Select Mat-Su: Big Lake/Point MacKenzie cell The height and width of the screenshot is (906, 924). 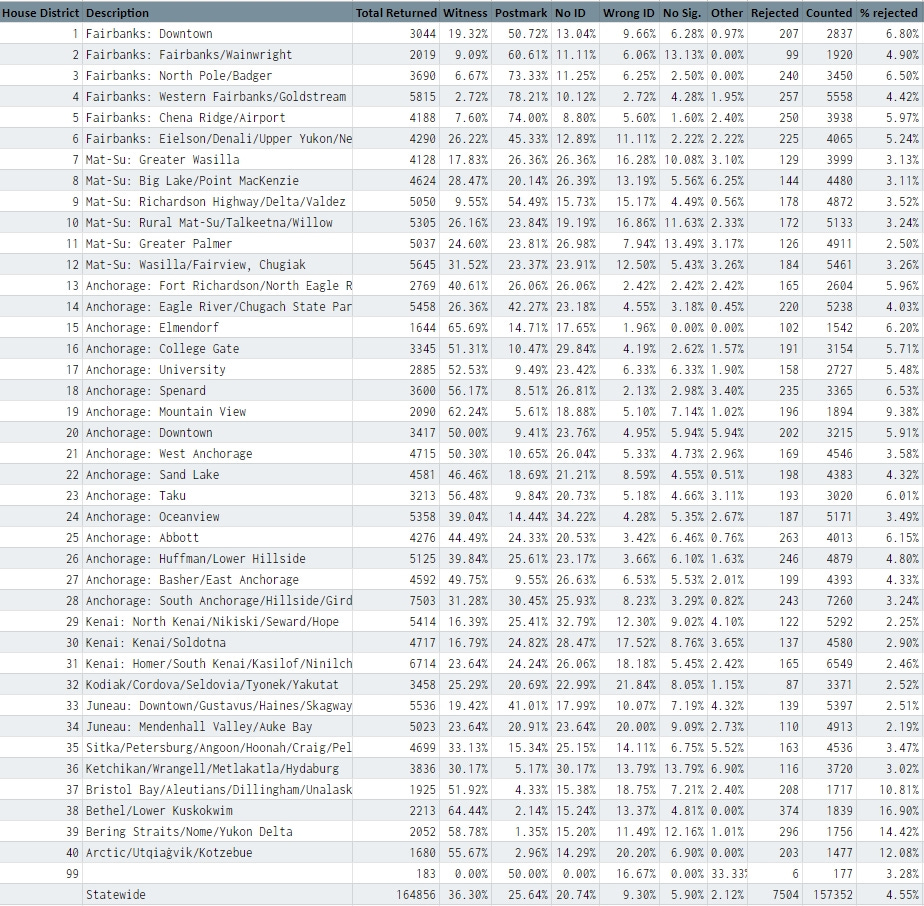coord(217,180)
